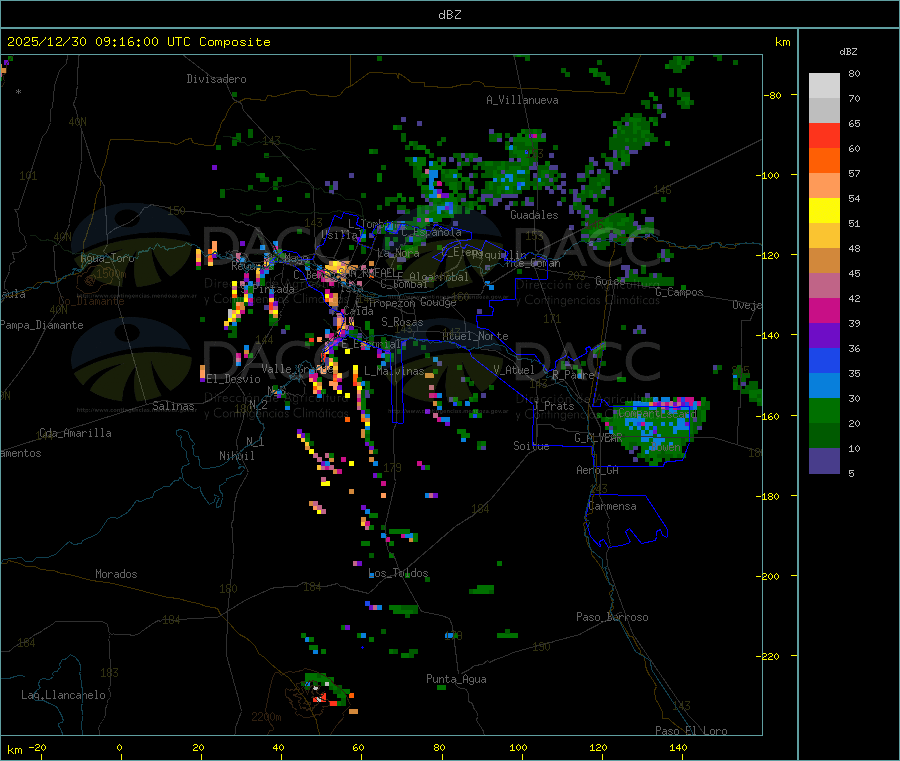Screen dimensions: 900x761
Task: Click the timestamp 2025/12/30 09:16:00 UTC Composite
Action: click(138, 42)
